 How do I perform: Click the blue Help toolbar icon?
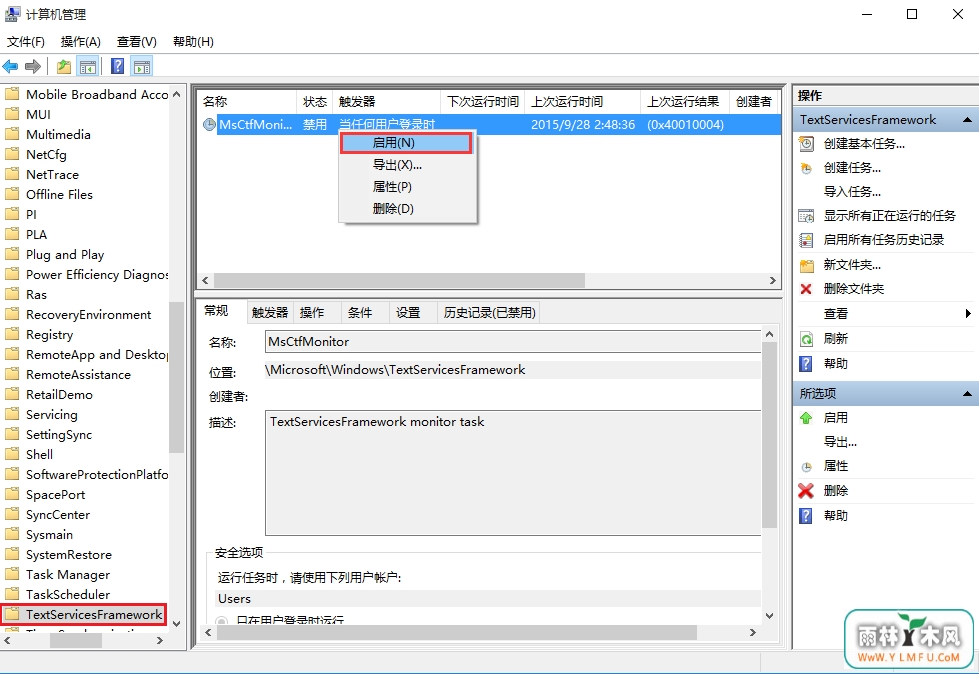pyautogui.click(x=117, y=66)
